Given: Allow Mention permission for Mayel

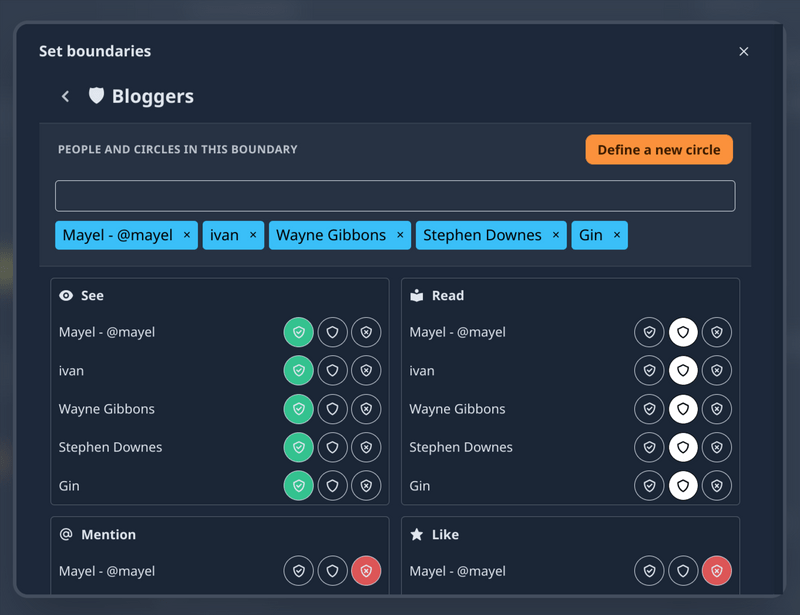Looking at the screenshot, I should point(299,571).
